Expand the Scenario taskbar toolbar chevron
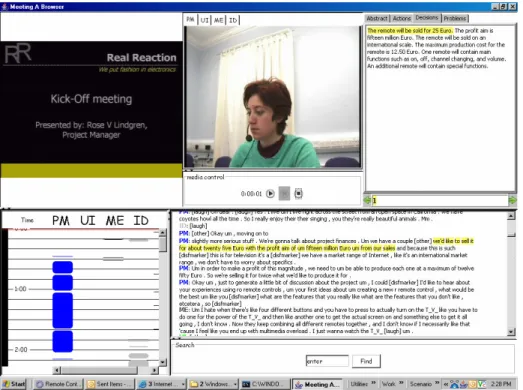 [437, 383]
